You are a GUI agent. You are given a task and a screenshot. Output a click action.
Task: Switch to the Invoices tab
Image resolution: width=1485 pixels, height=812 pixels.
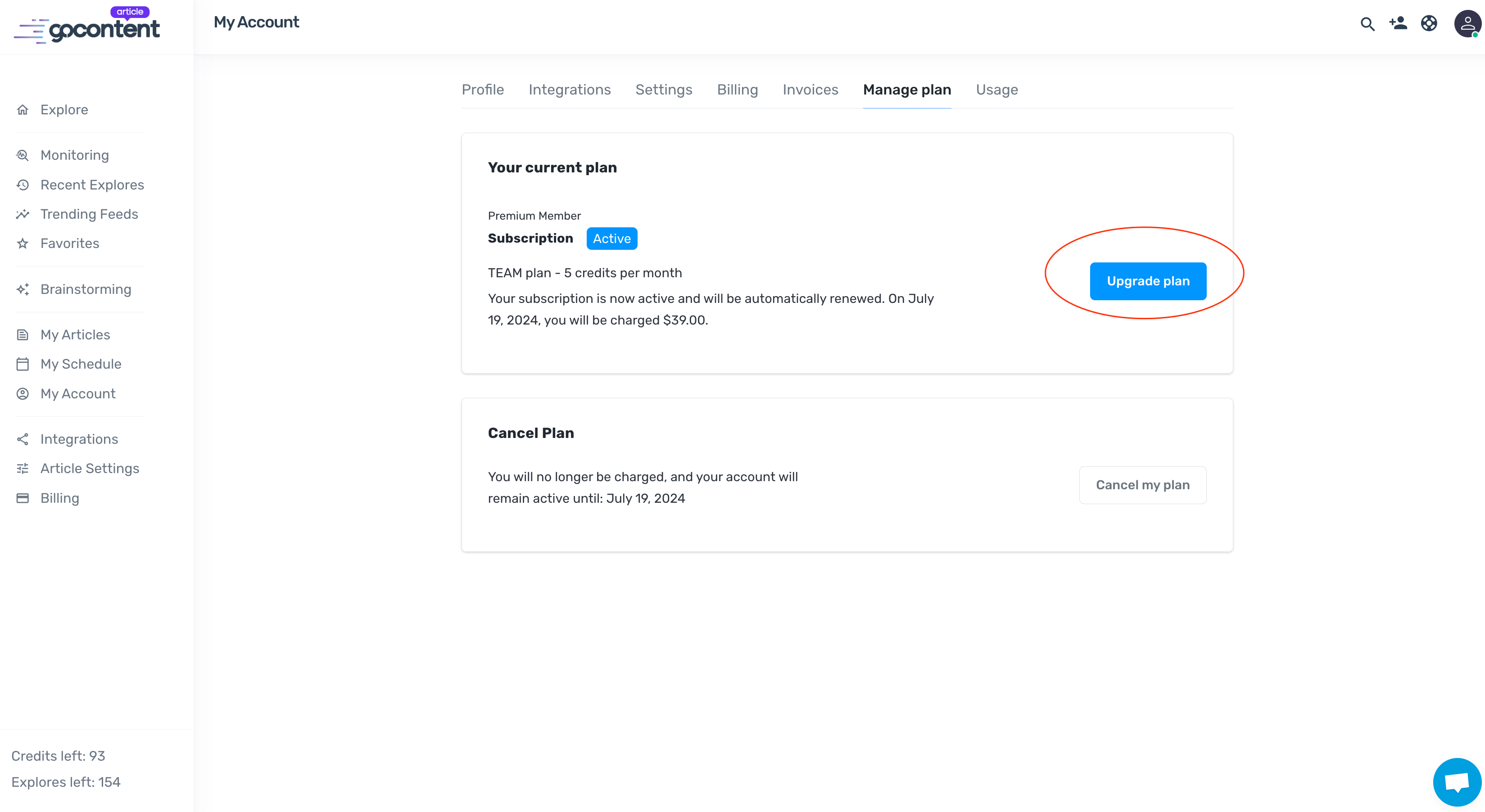[x=810, y=90]
